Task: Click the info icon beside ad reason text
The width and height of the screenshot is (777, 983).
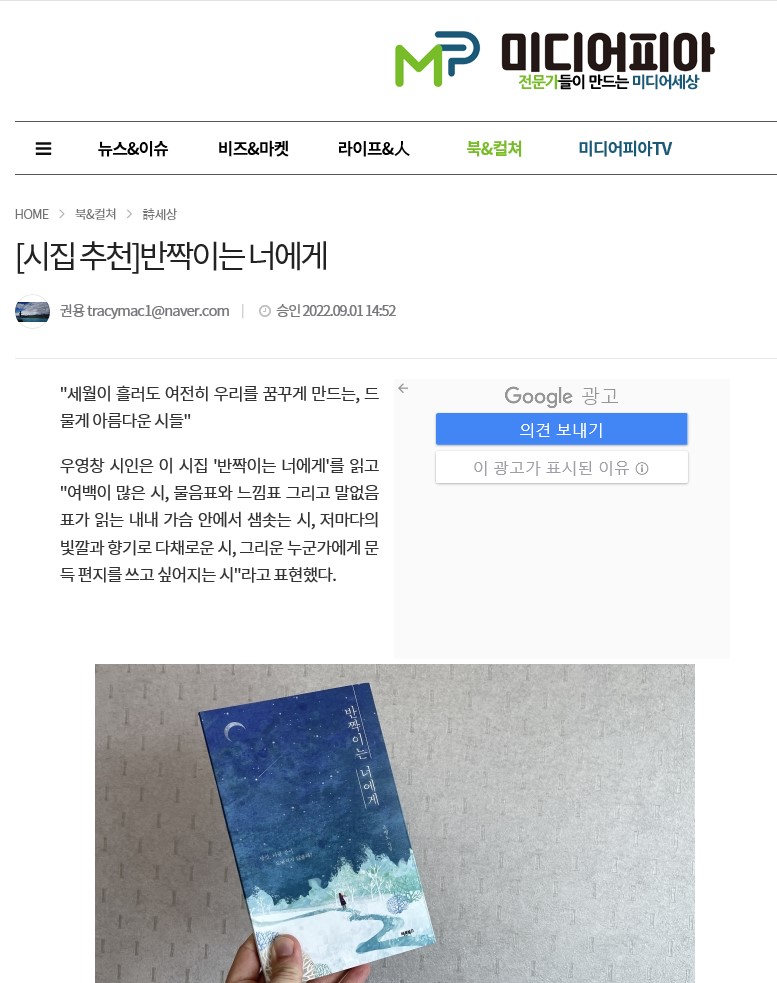Action: 642,468
